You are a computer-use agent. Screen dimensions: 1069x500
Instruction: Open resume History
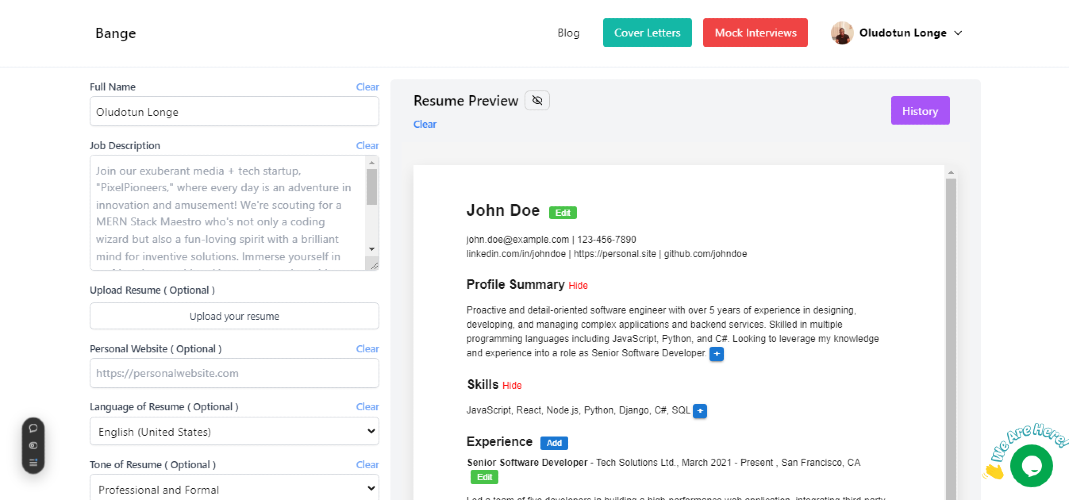coord(920,111)
